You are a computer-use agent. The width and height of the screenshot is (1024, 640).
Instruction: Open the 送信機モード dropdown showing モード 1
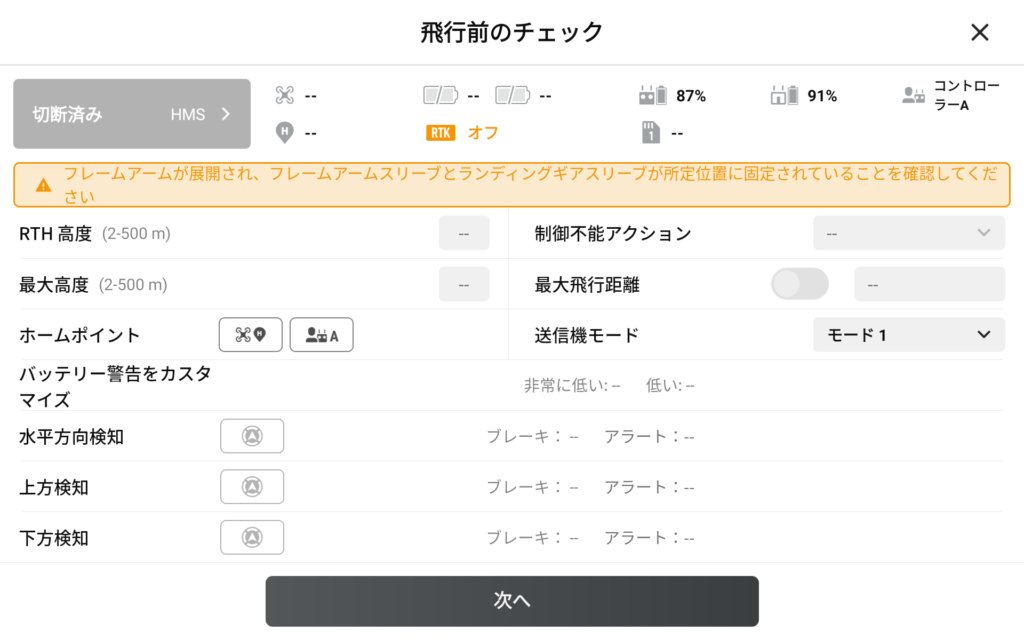[x=908, y=335]
